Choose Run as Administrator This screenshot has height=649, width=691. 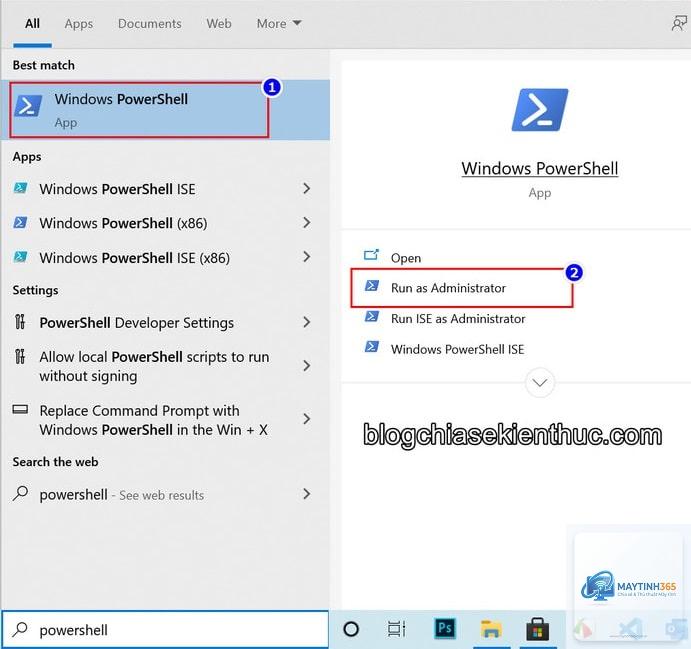[448, 288]
